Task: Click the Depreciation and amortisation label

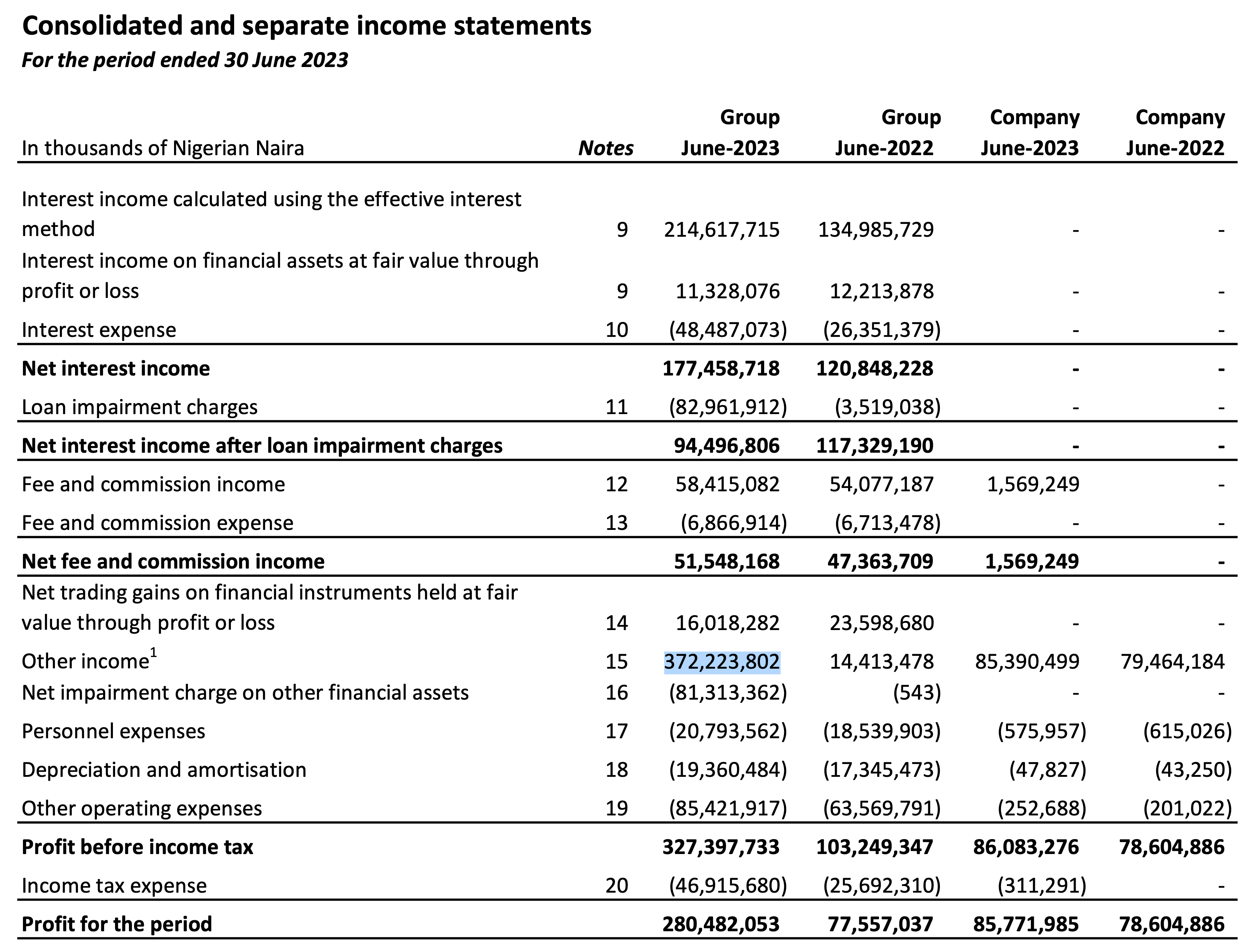Action: point(163,770)
